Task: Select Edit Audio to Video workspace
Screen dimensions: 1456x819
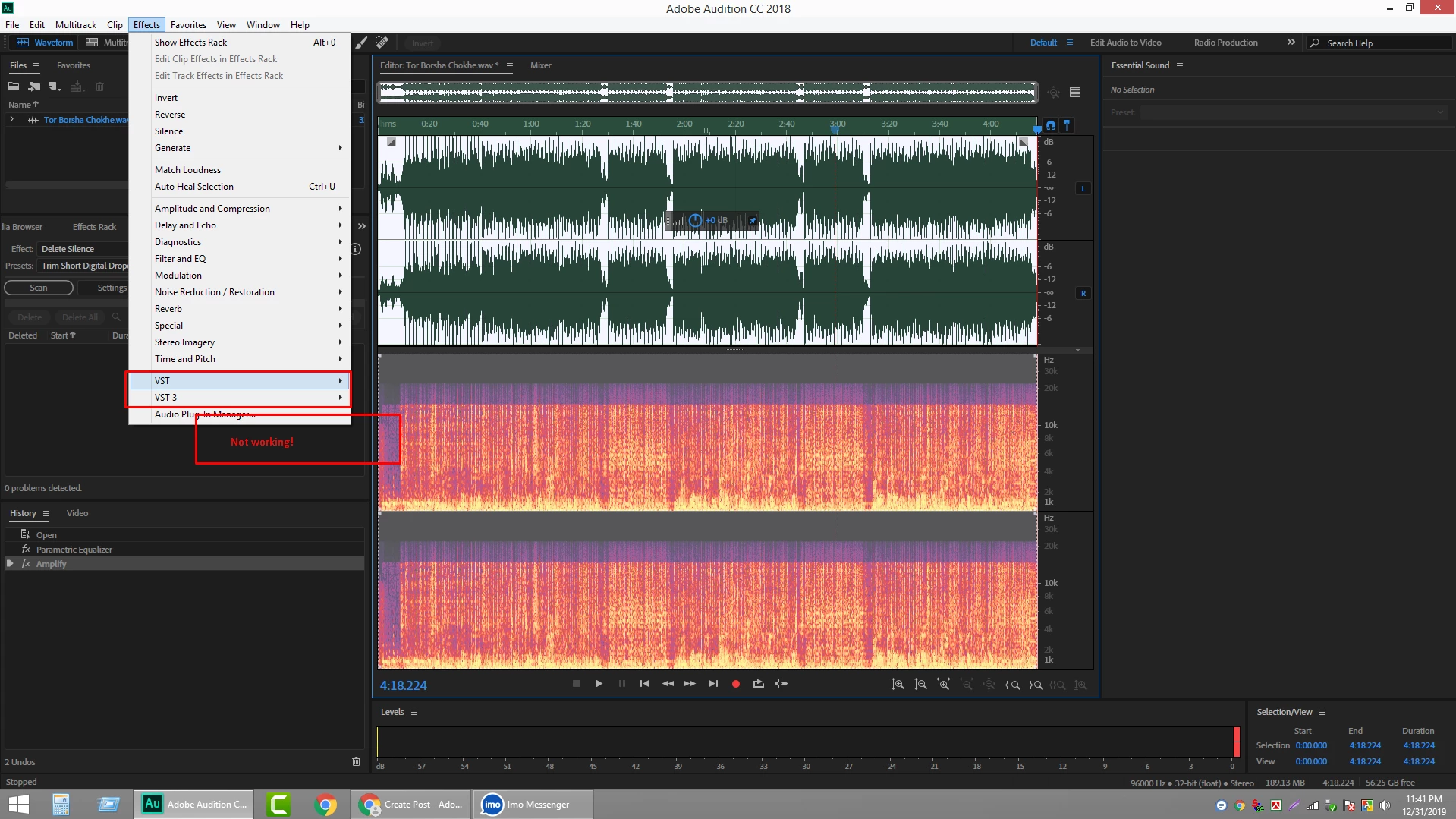Action: 1126,43
